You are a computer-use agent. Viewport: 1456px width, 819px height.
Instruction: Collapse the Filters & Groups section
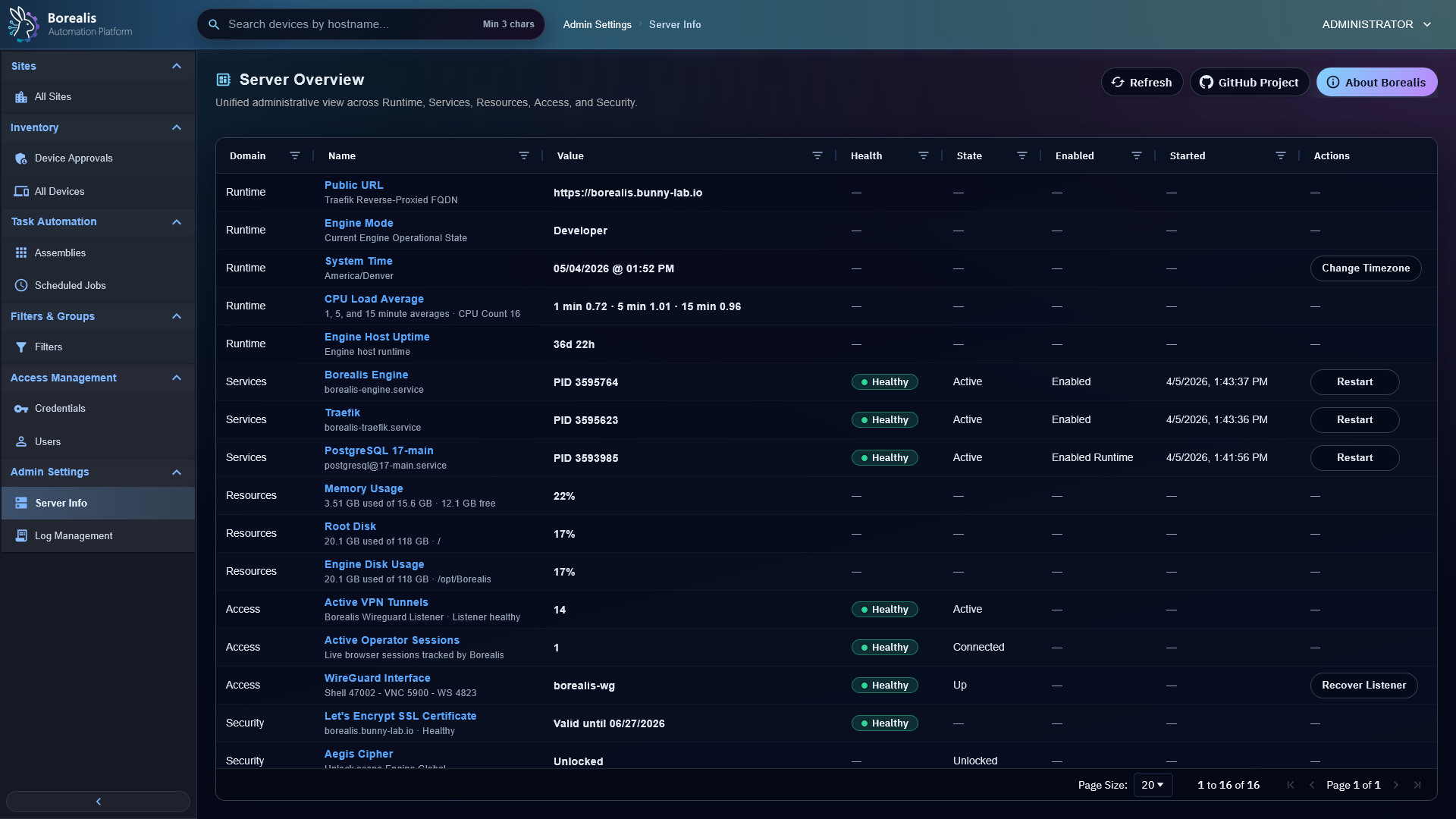point(177,316)
